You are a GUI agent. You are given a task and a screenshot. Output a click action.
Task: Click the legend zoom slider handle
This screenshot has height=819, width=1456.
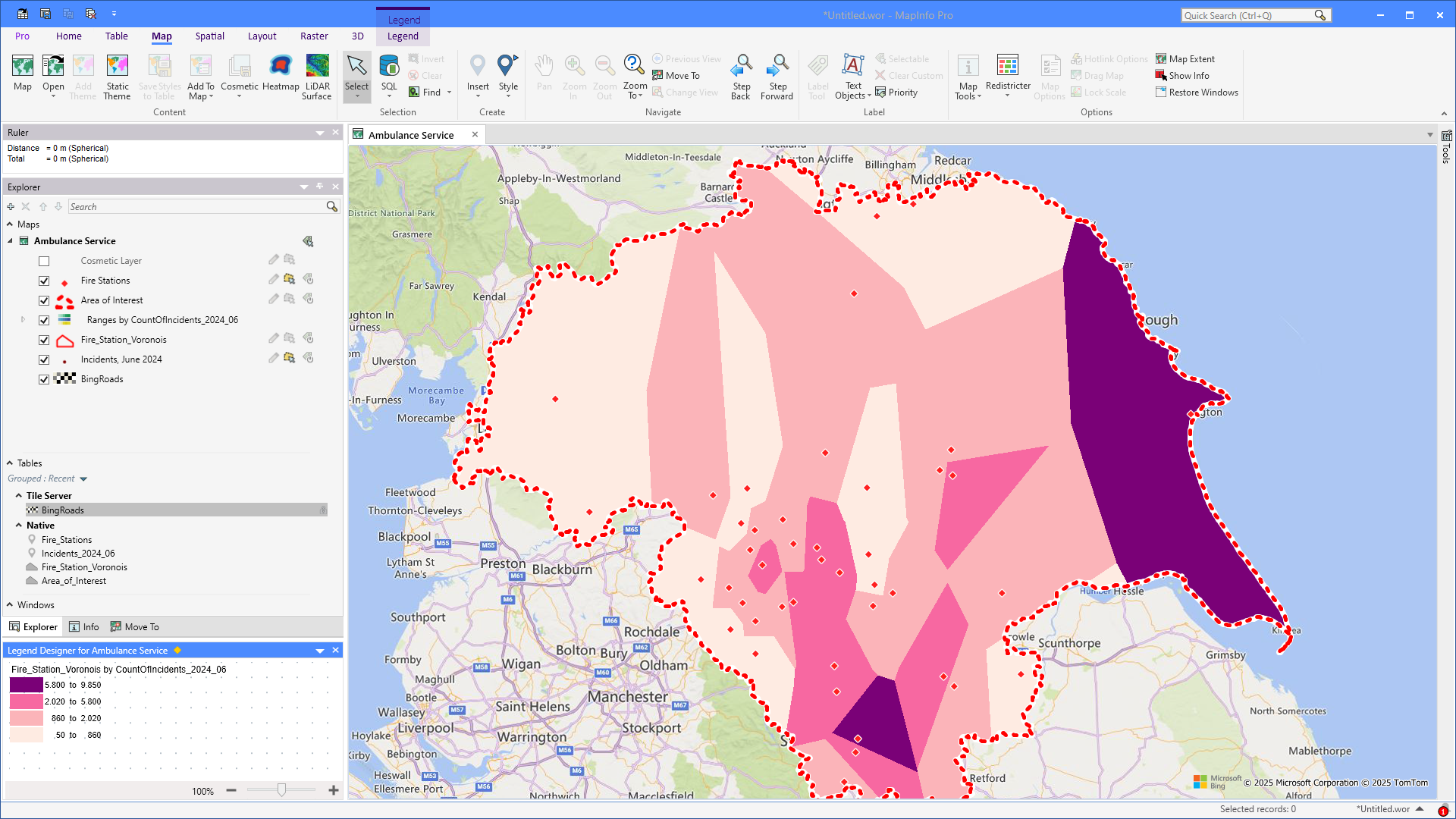(281, 790)
